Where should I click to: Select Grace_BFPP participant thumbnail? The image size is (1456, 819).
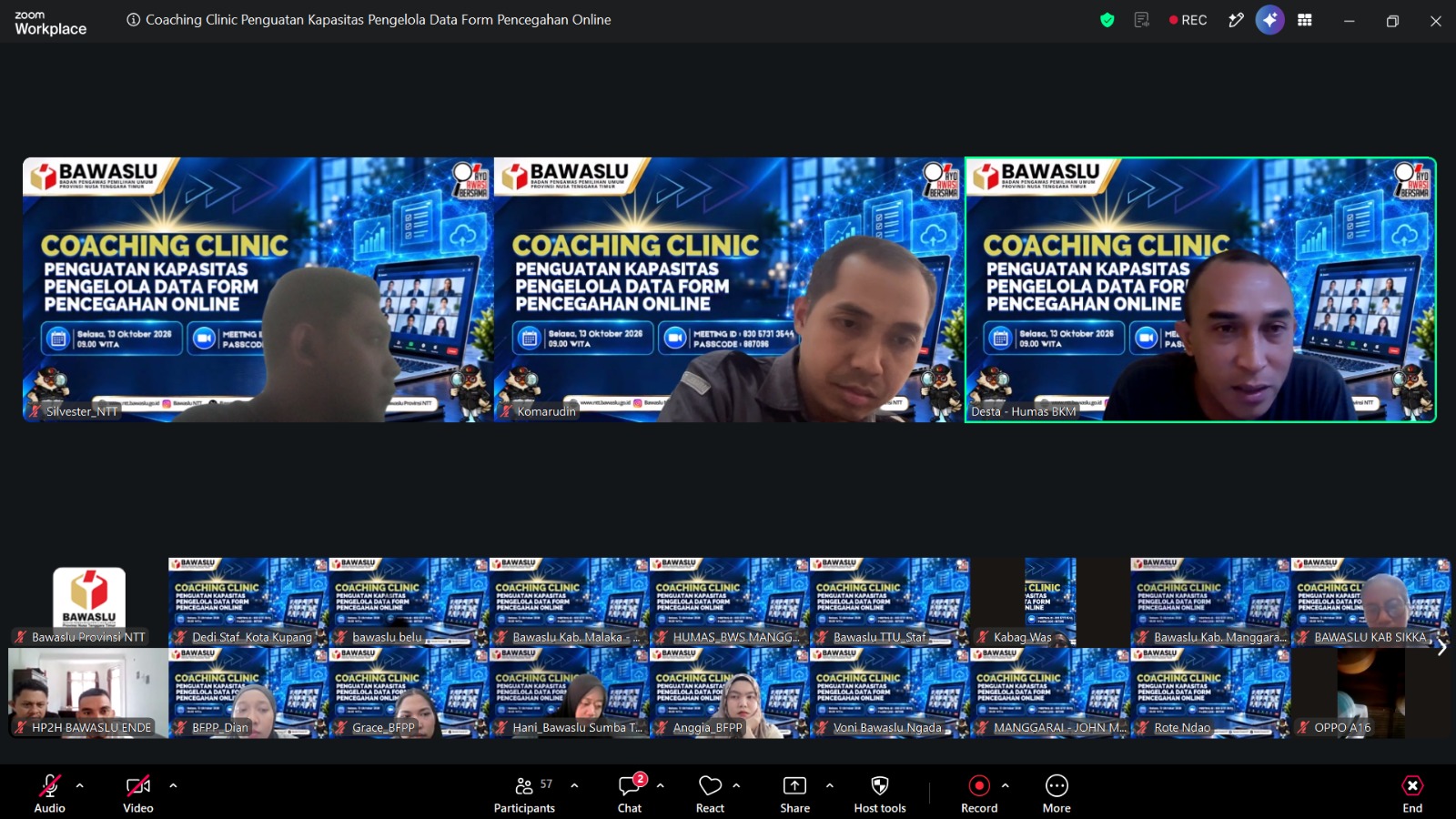point(409,693)
